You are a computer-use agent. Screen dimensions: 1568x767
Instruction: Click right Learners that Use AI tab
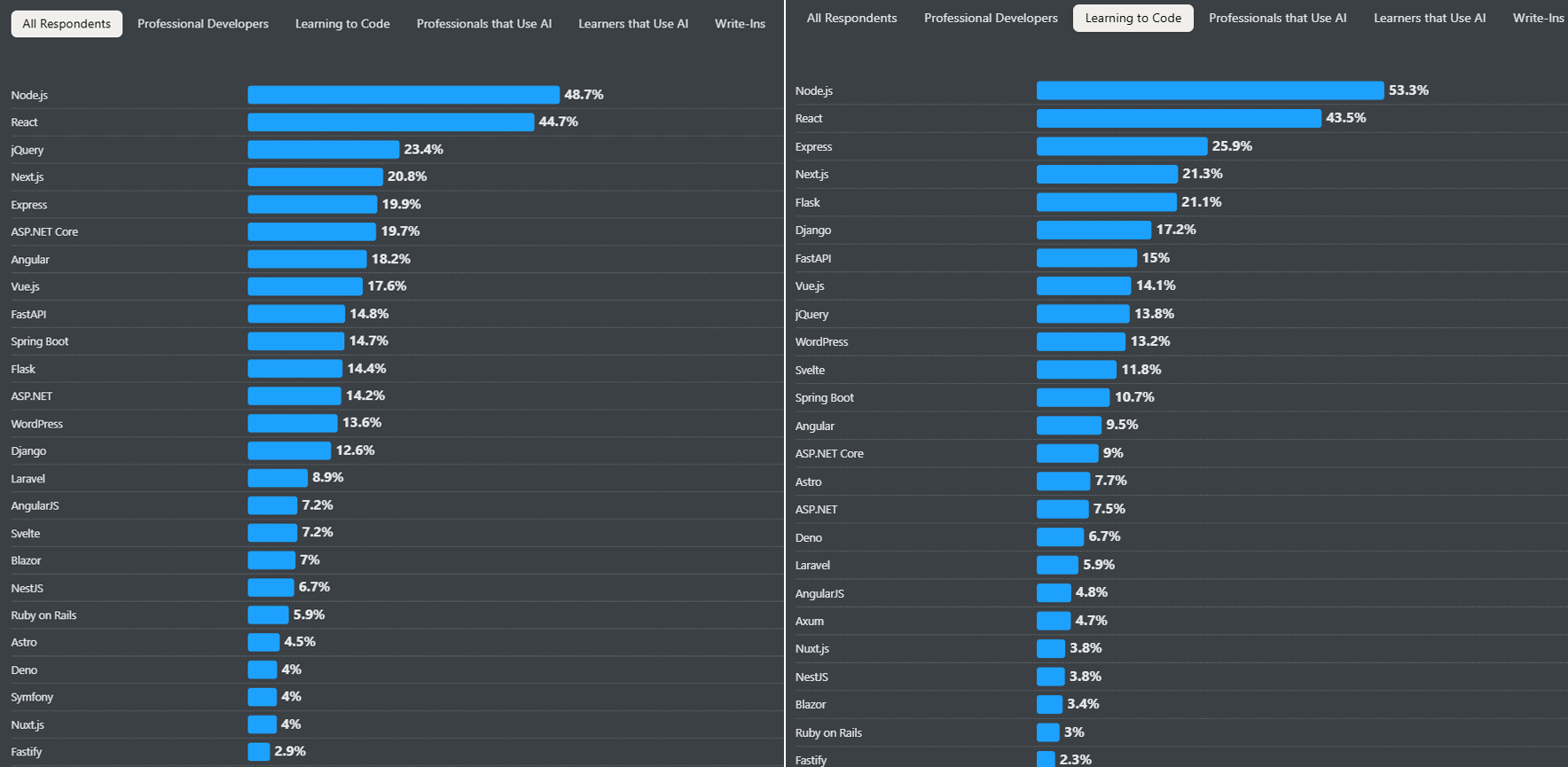pyautogui.click(x=1430, y=18)
